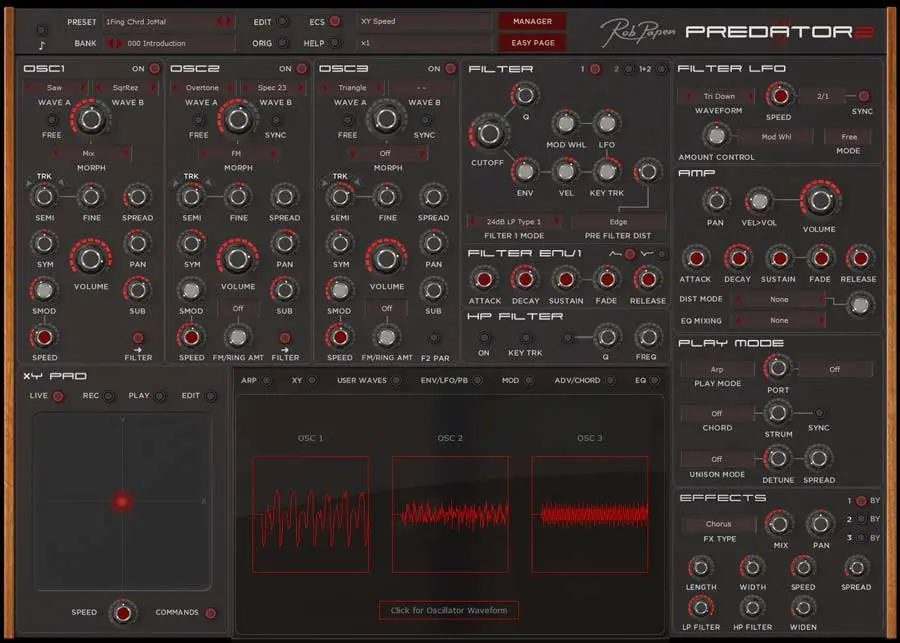
Task: Toggle OSC3 ON switch
Action: pos(451,68)
